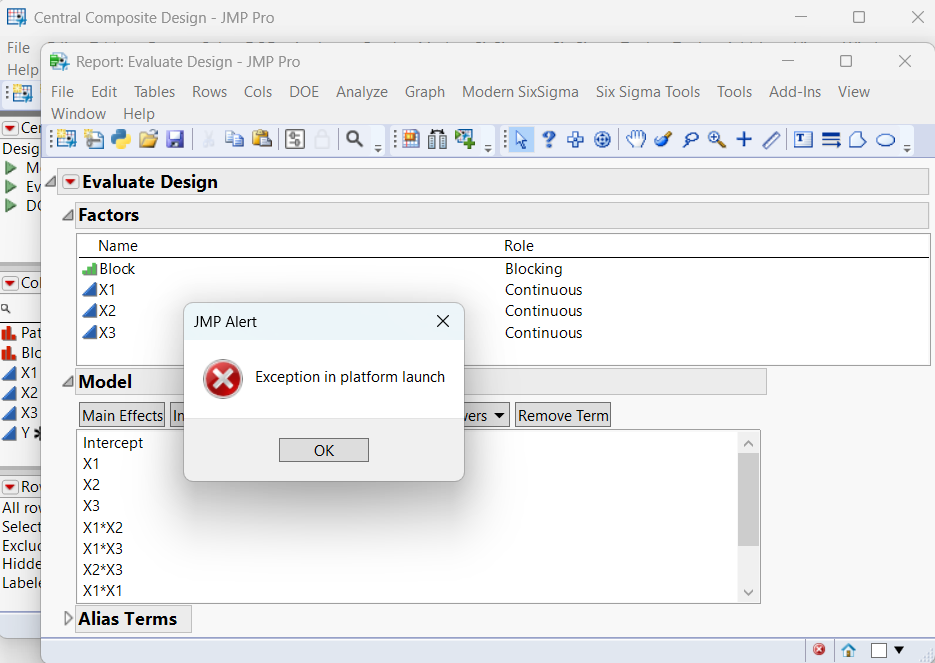Open tools toolbar overflow arrow

[907, 148]
